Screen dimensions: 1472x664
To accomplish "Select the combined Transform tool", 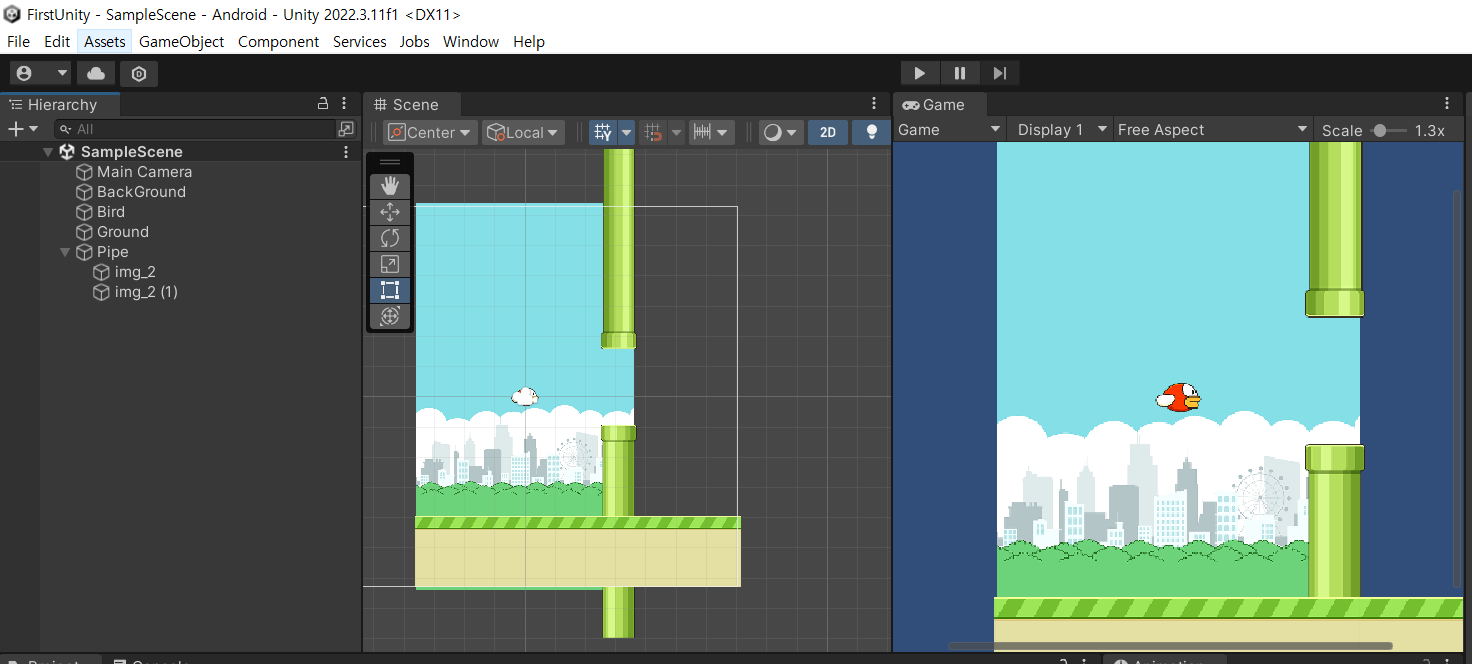I will click(x=390, y=316).
